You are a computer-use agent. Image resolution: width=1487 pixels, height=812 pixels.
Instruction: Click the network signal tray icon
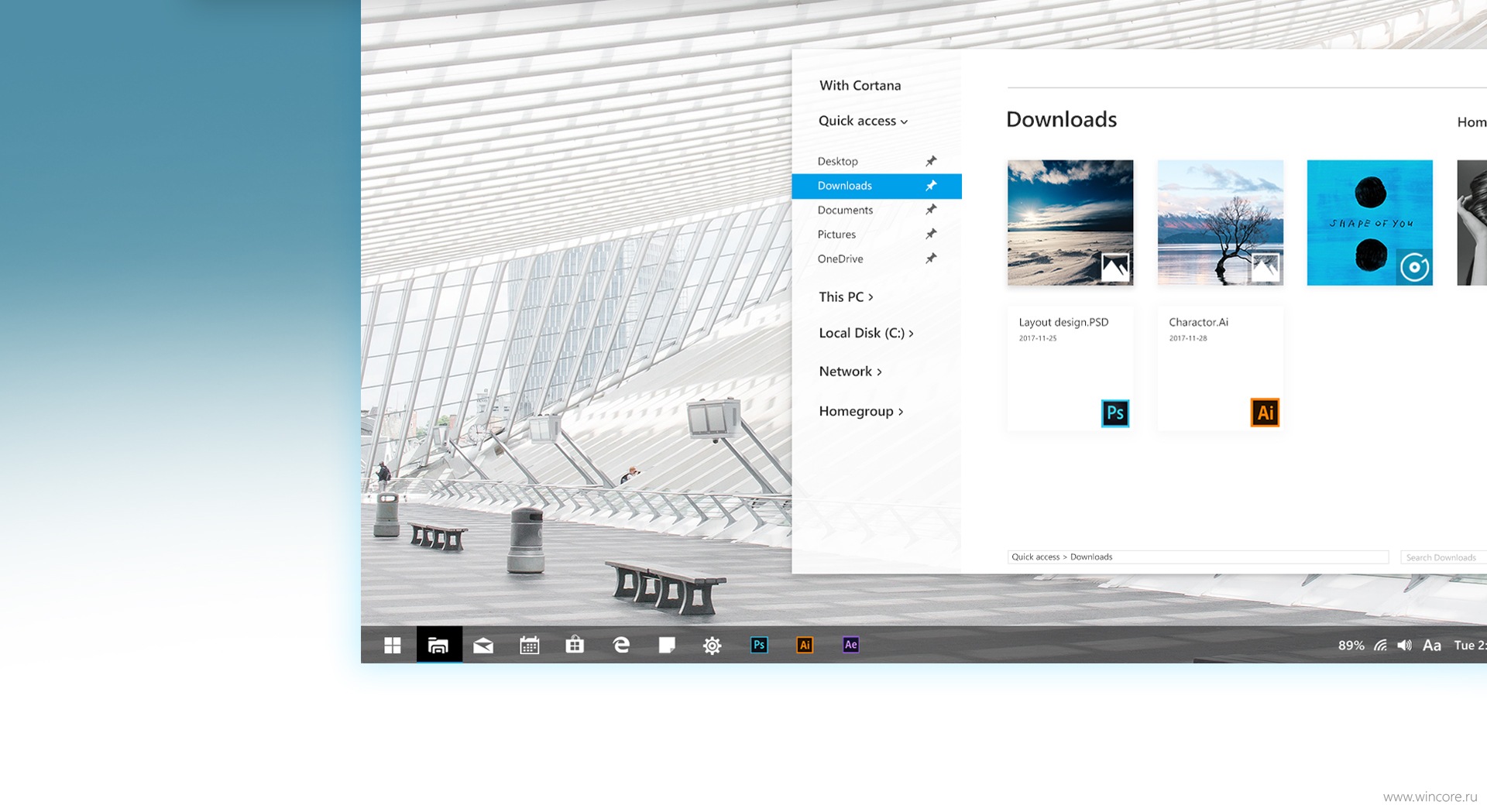(1381, 645)
